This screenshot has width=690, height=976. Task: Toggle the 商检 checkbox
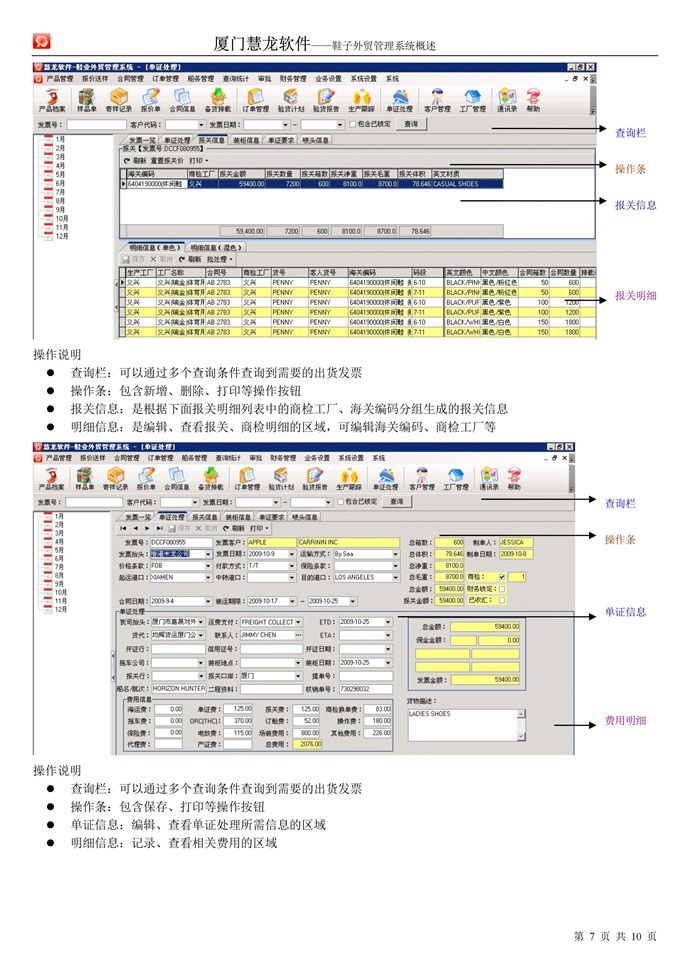coord(502,577)
